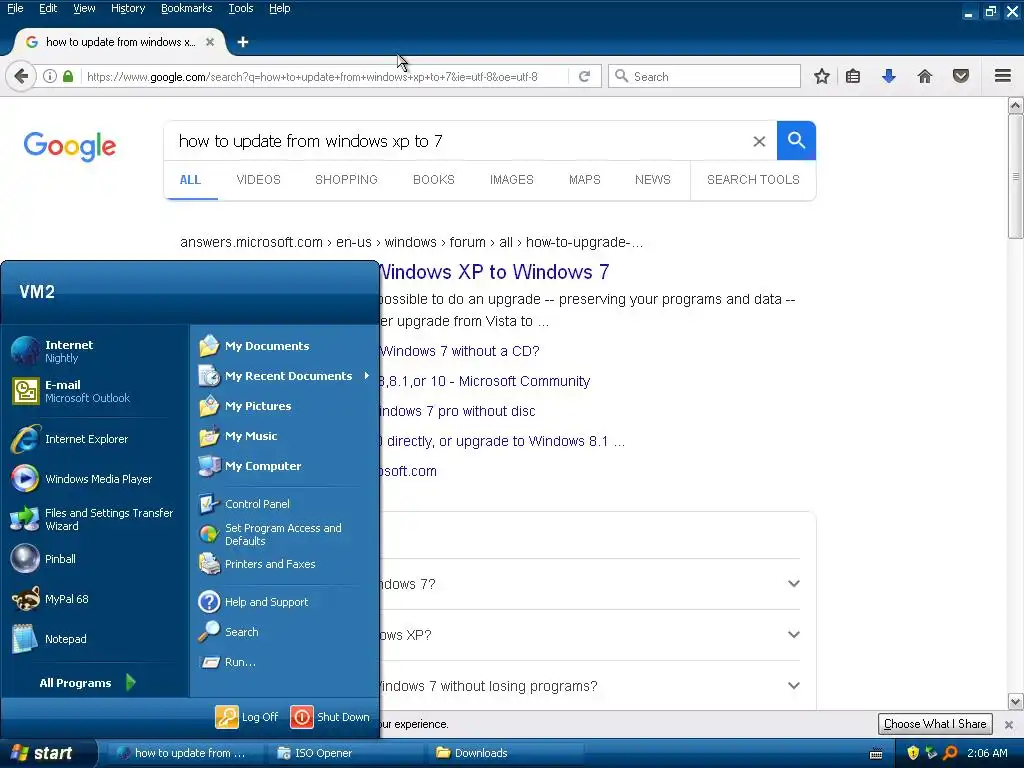The image size is (1024, 768).
Task: Expand the question ending 'ndows 7?'
Action: (588, 584)
